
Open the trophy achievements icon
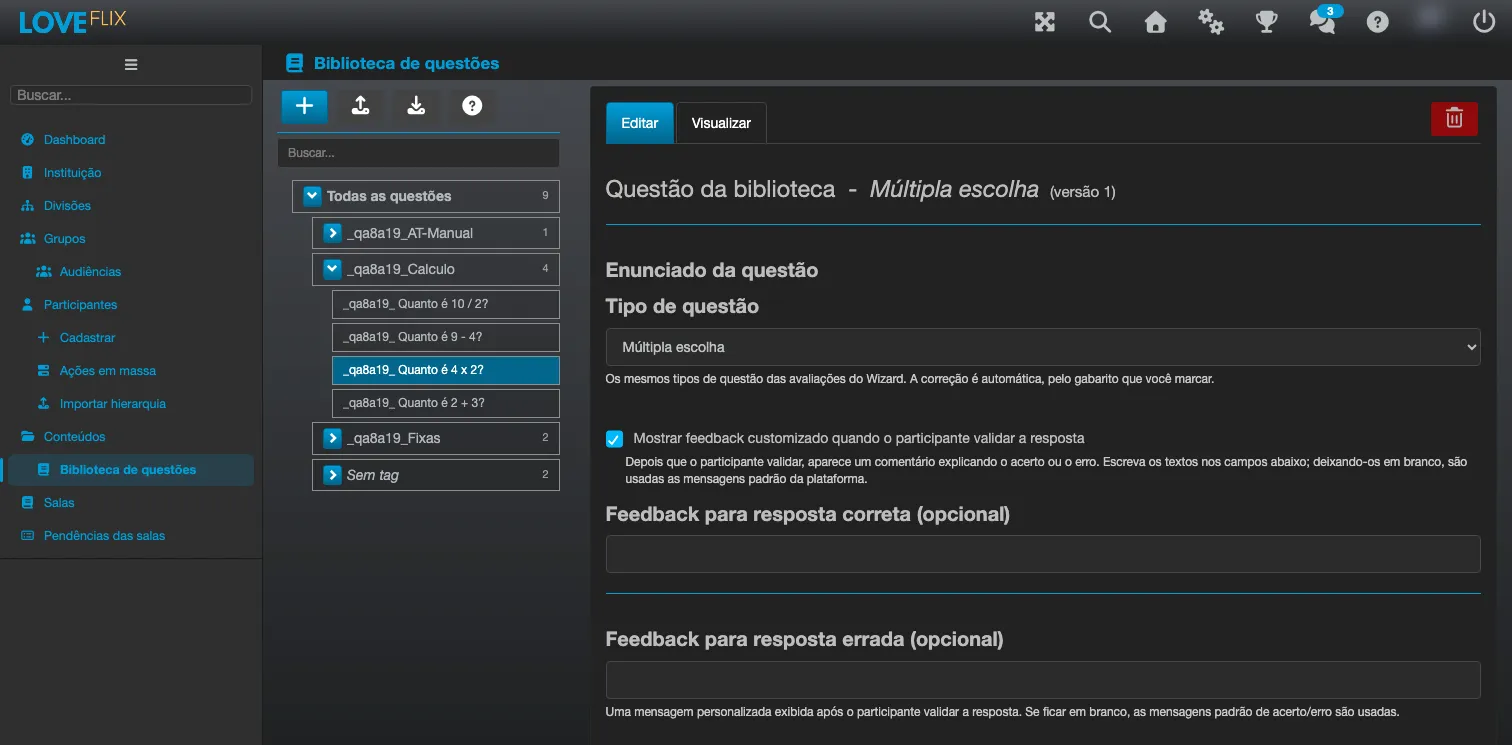point(1267,22)
